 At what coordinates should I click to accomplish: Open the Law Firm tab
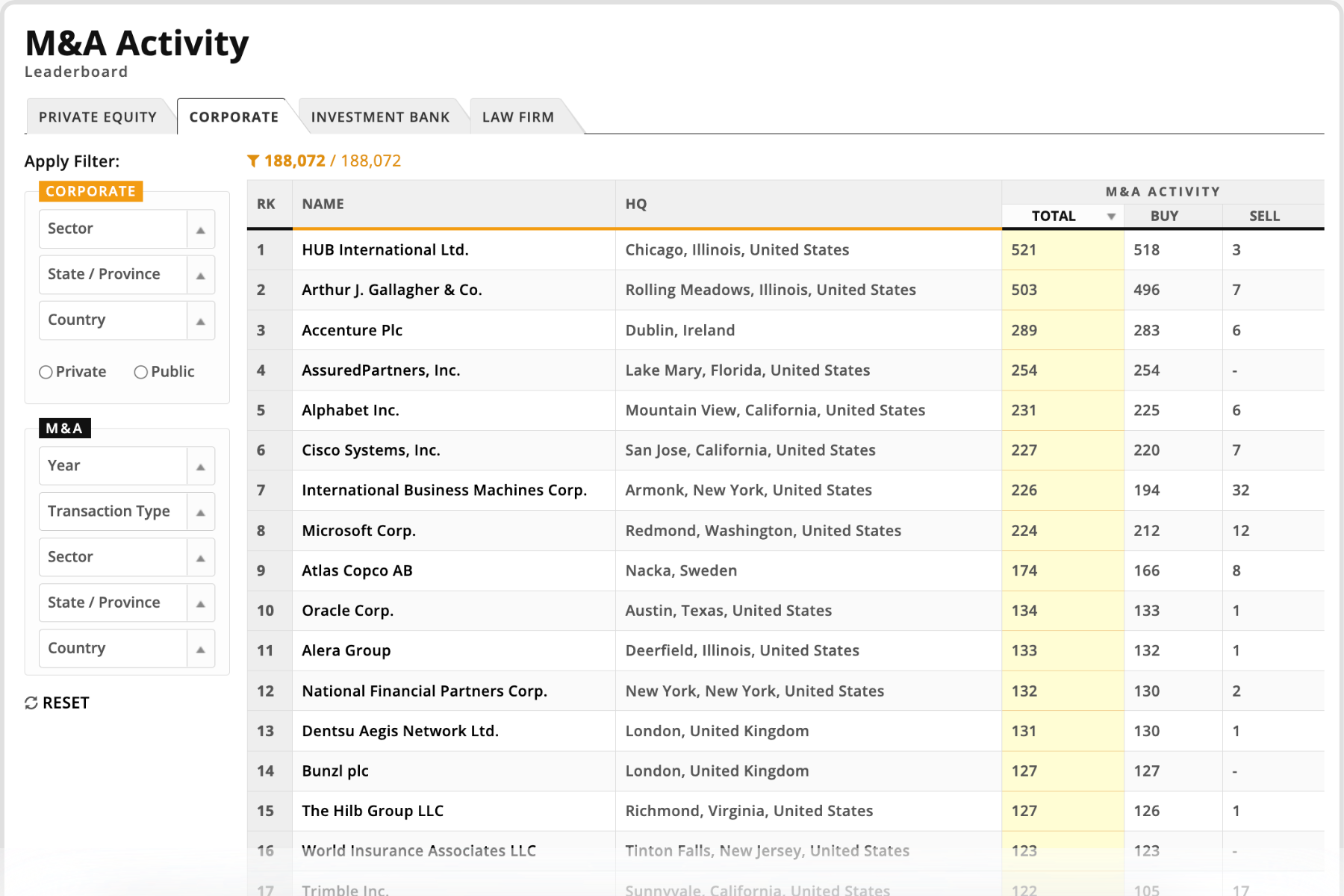[517, 117]
